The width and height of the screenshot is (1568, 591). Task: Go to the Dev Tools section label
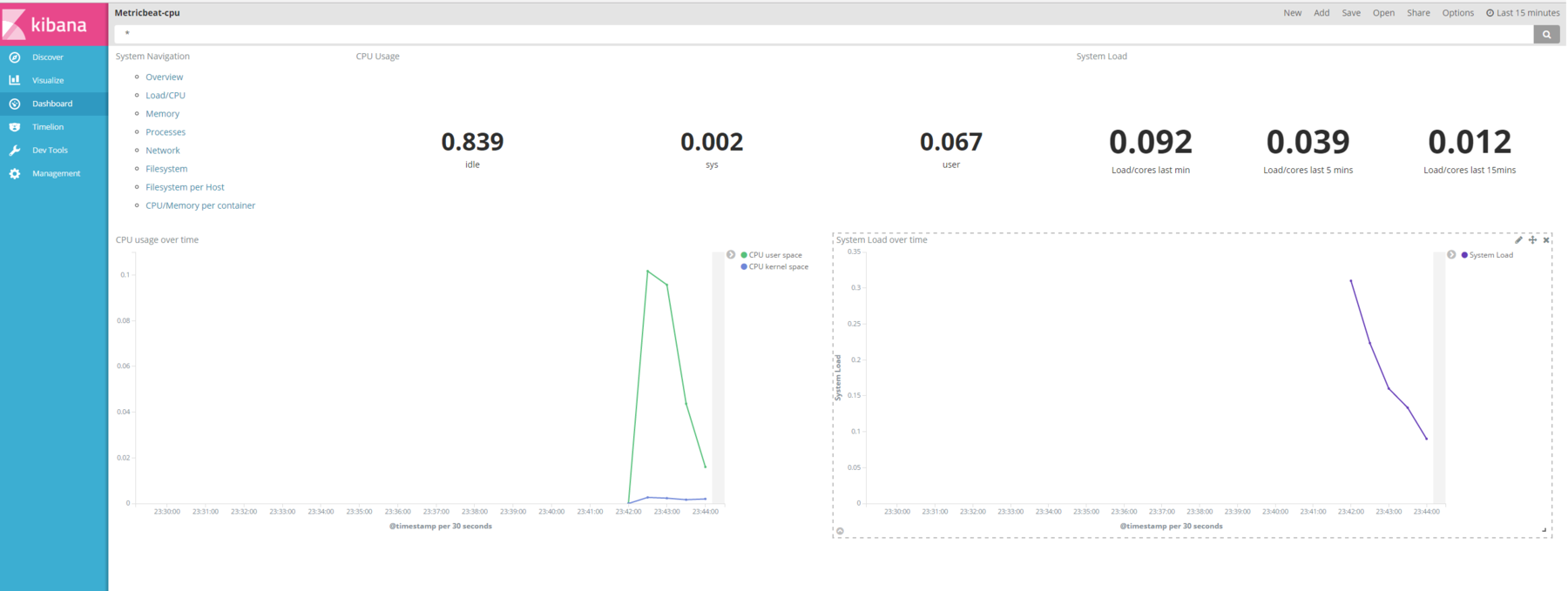pos(50,151)
